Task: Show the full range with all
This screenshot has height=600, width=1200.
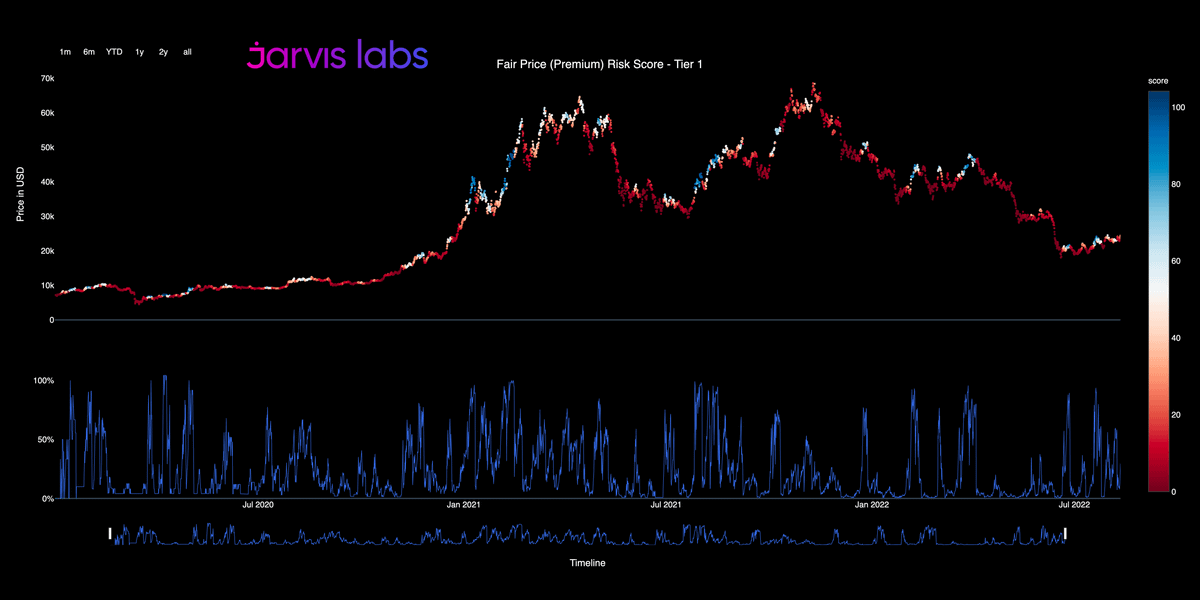Action: (x=187, y=51)
